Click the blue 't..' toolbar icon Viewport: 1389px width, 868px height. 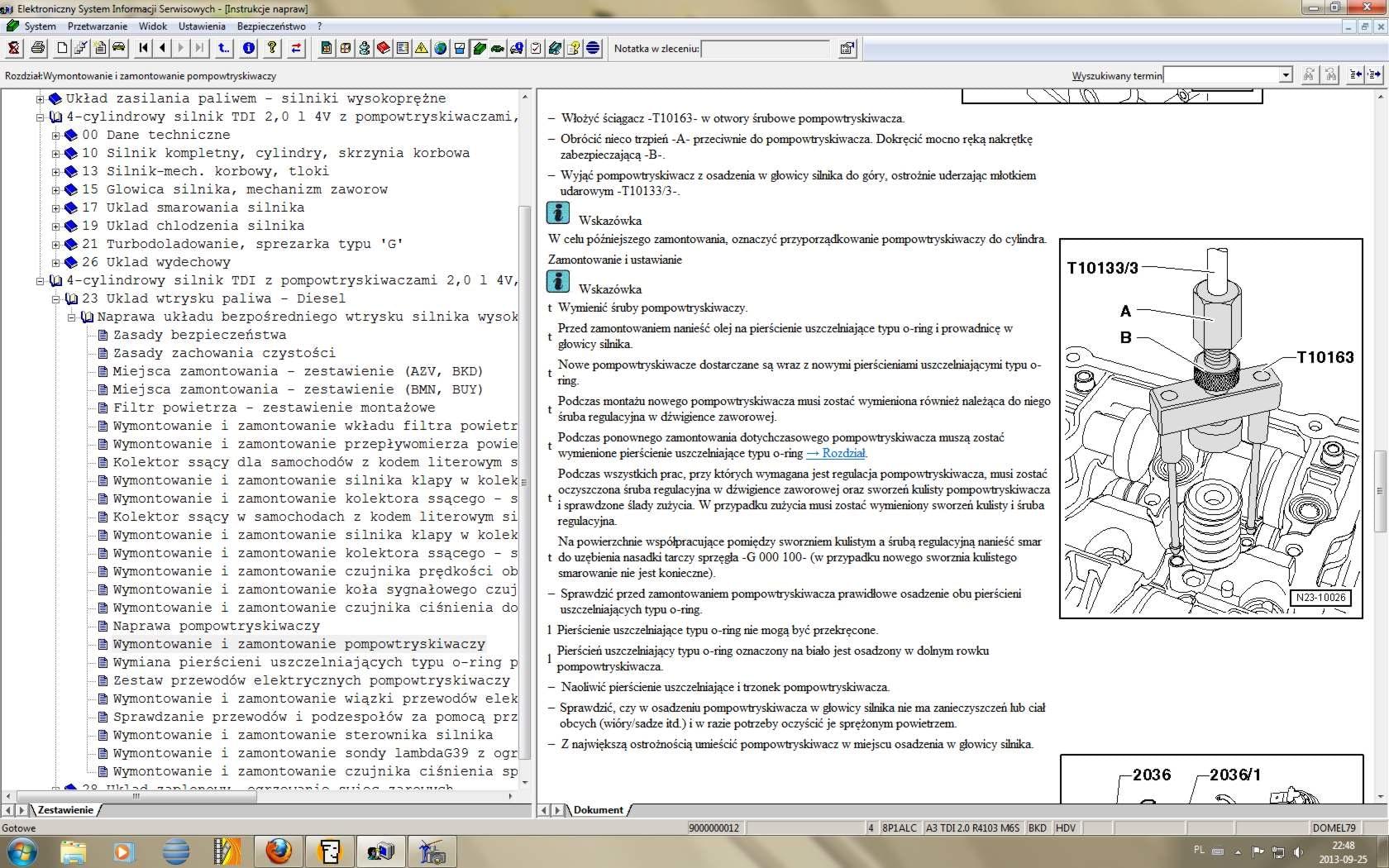click(224, 48)
